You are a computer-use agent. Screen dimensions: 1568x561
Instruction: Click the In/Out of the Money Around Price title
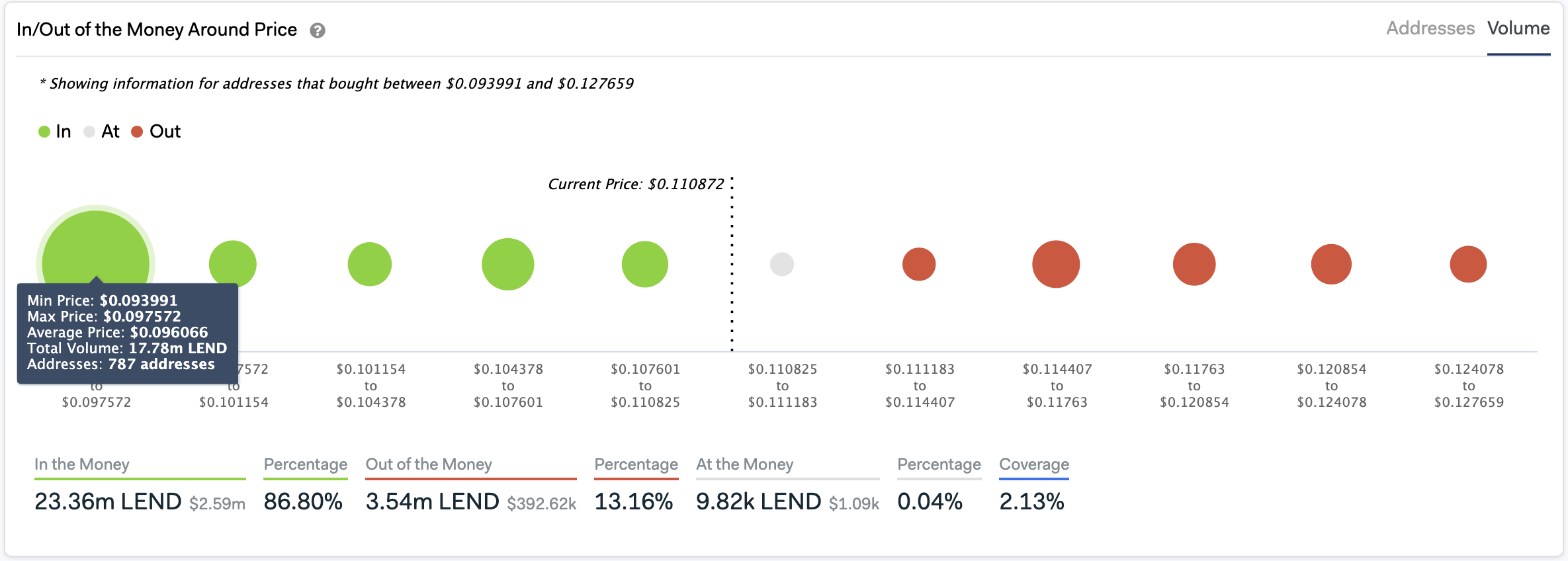pyautogui.click(x=157, y=30)
